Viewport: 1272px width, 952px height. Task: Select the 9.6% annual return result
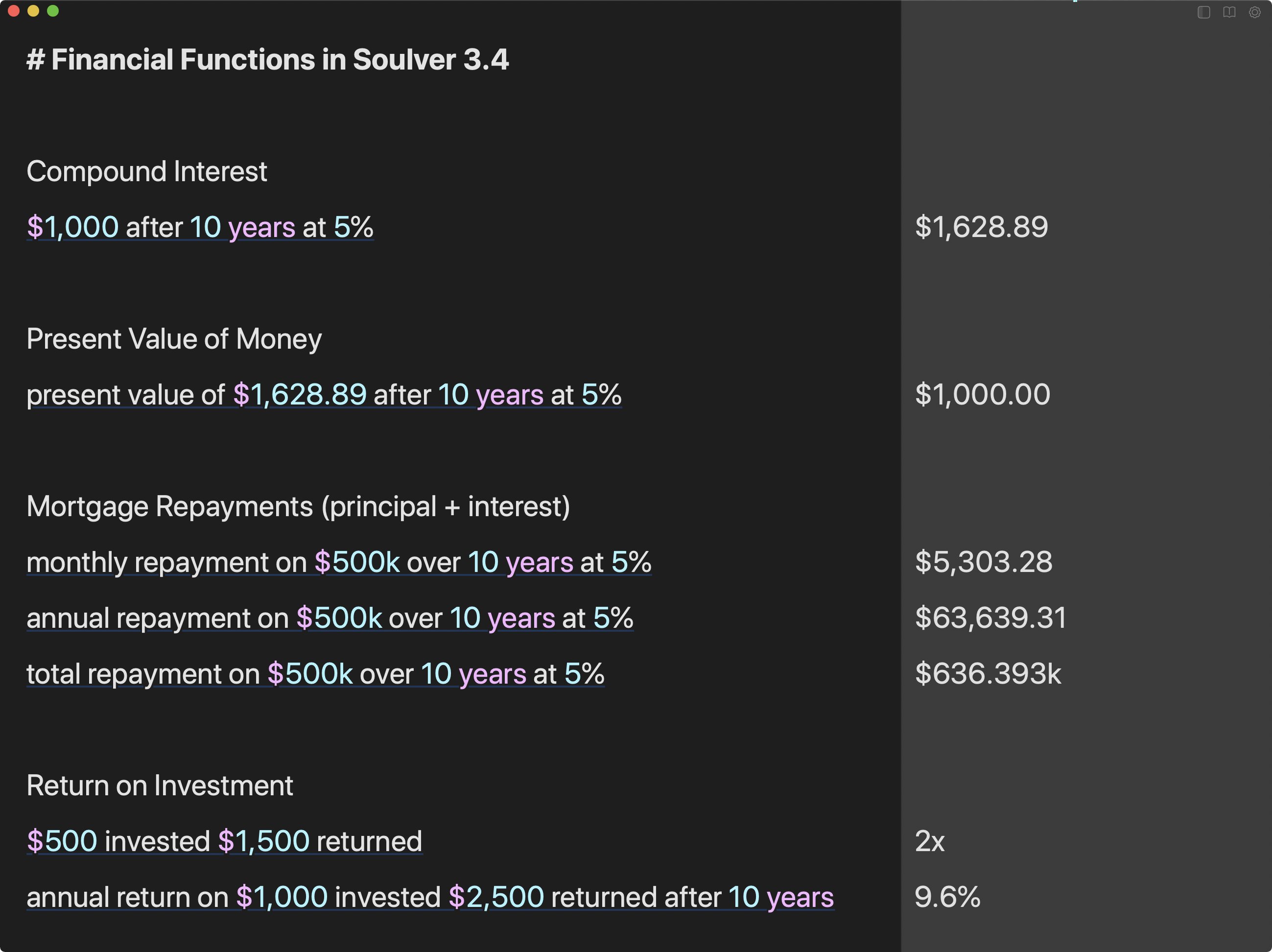(948, 897)
